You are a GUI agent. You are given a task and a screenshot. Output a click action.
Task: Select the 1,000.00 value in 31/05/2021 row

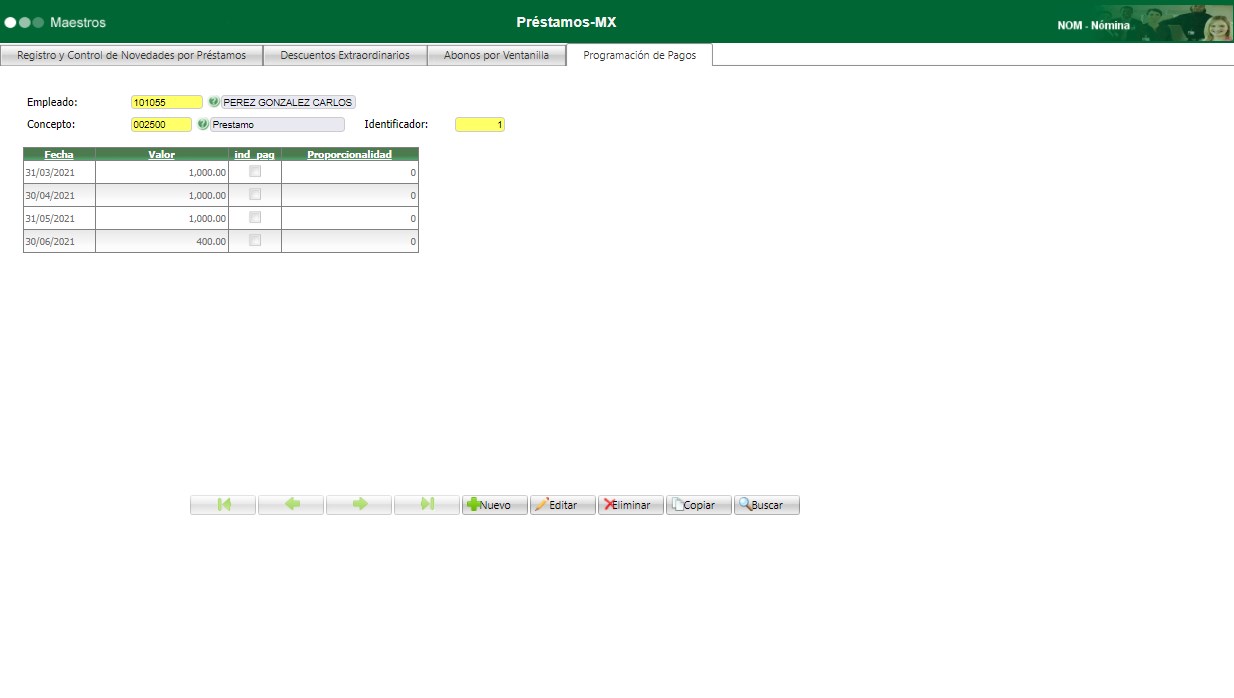point(162,218)
